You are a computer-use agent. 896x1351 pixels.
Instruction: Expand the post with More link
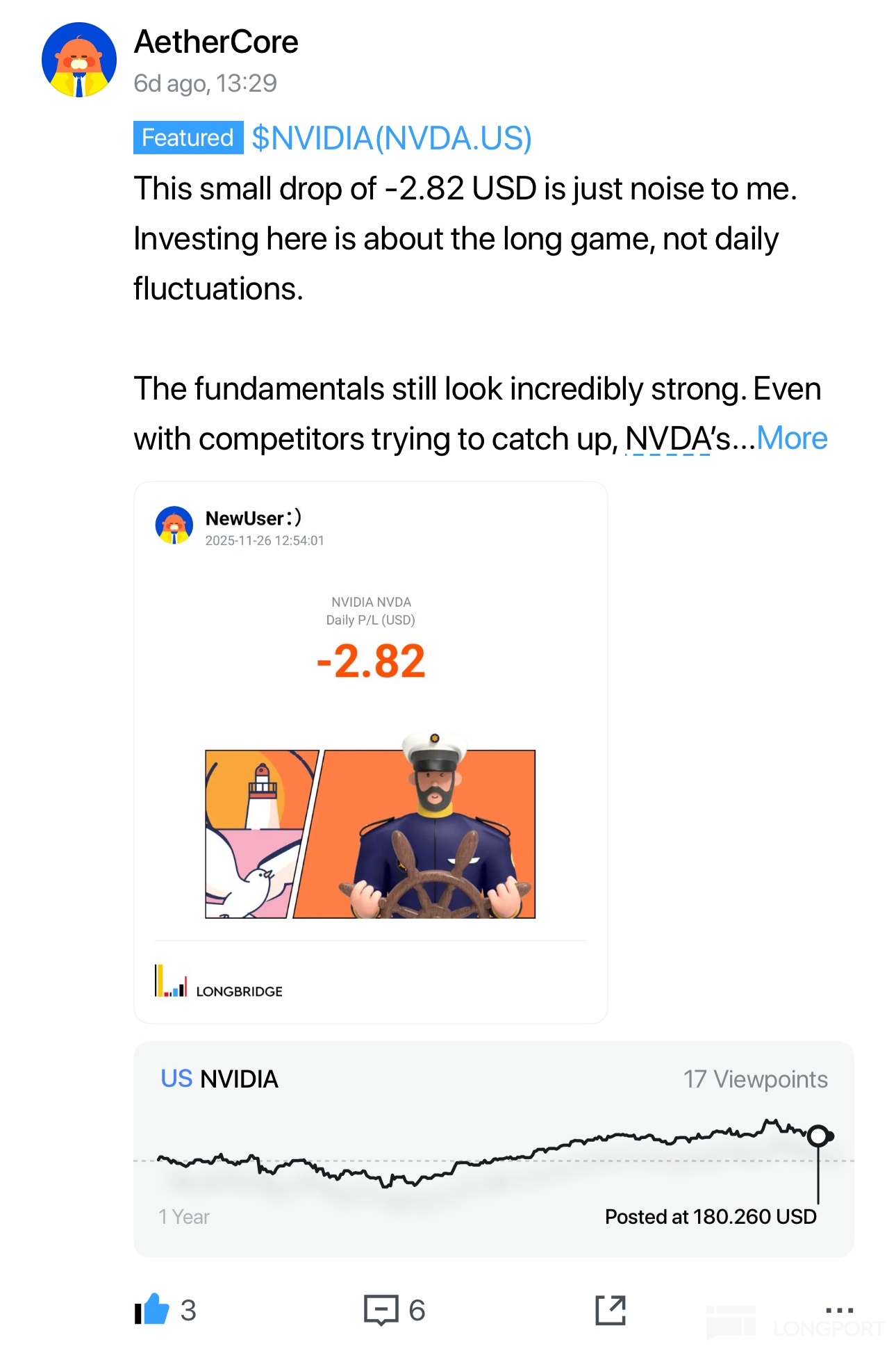click(792, 439)
